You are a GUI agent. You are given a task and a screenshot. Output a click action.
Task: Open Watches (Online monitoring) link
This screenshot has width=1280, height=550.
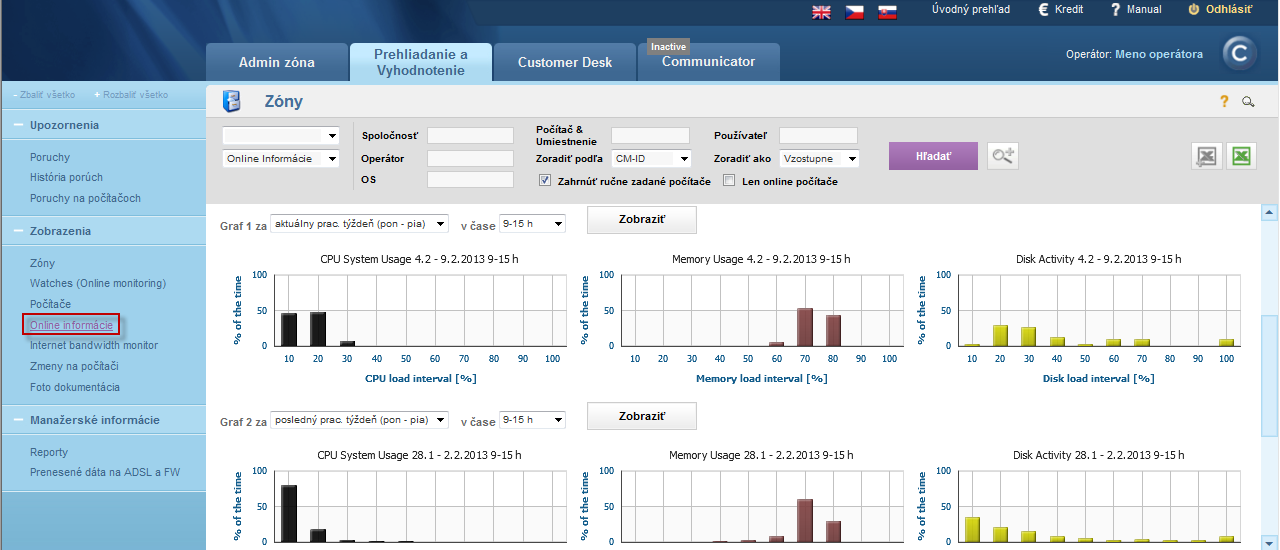click(98, 283)
